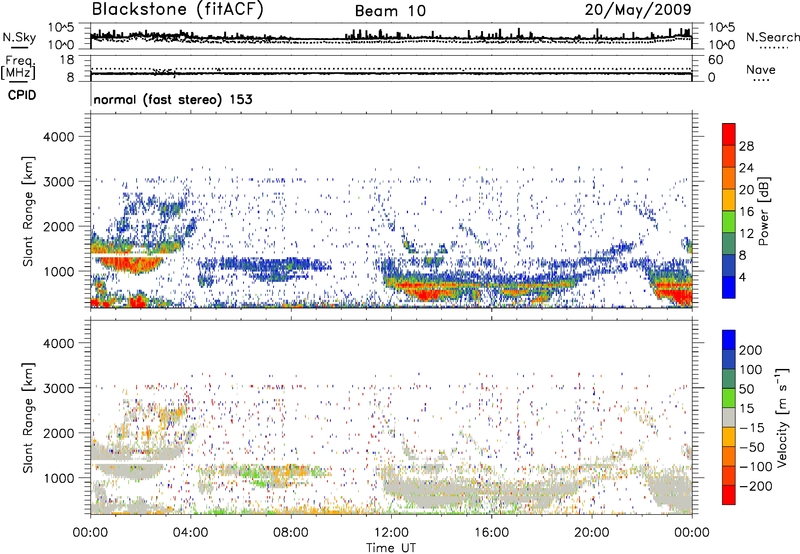Click the date 20/May/2009
The width and height of the screenshot is (800, 554).
tap(638, 10)
